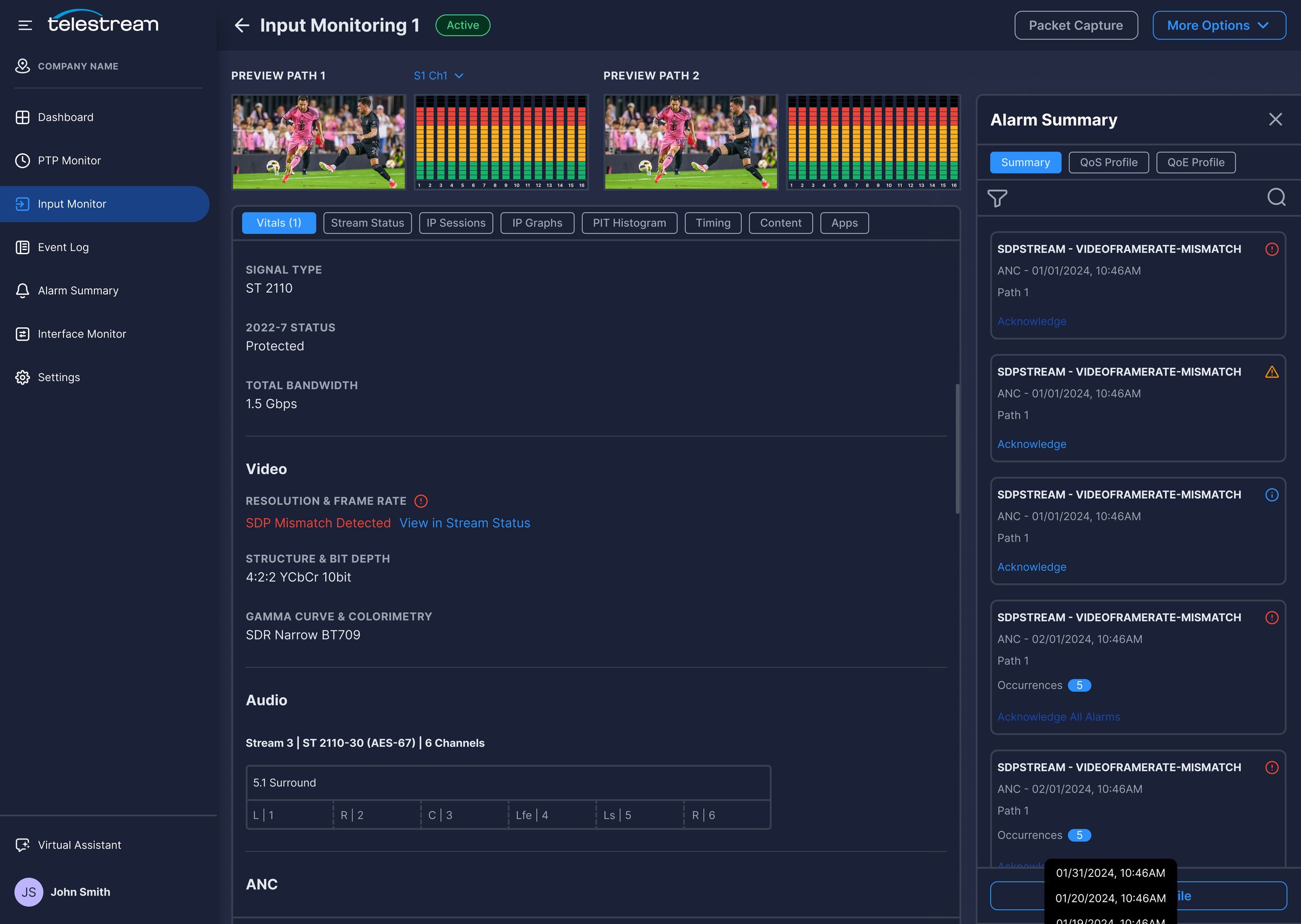Close the Alarm Summary panel

(1276, 119)
